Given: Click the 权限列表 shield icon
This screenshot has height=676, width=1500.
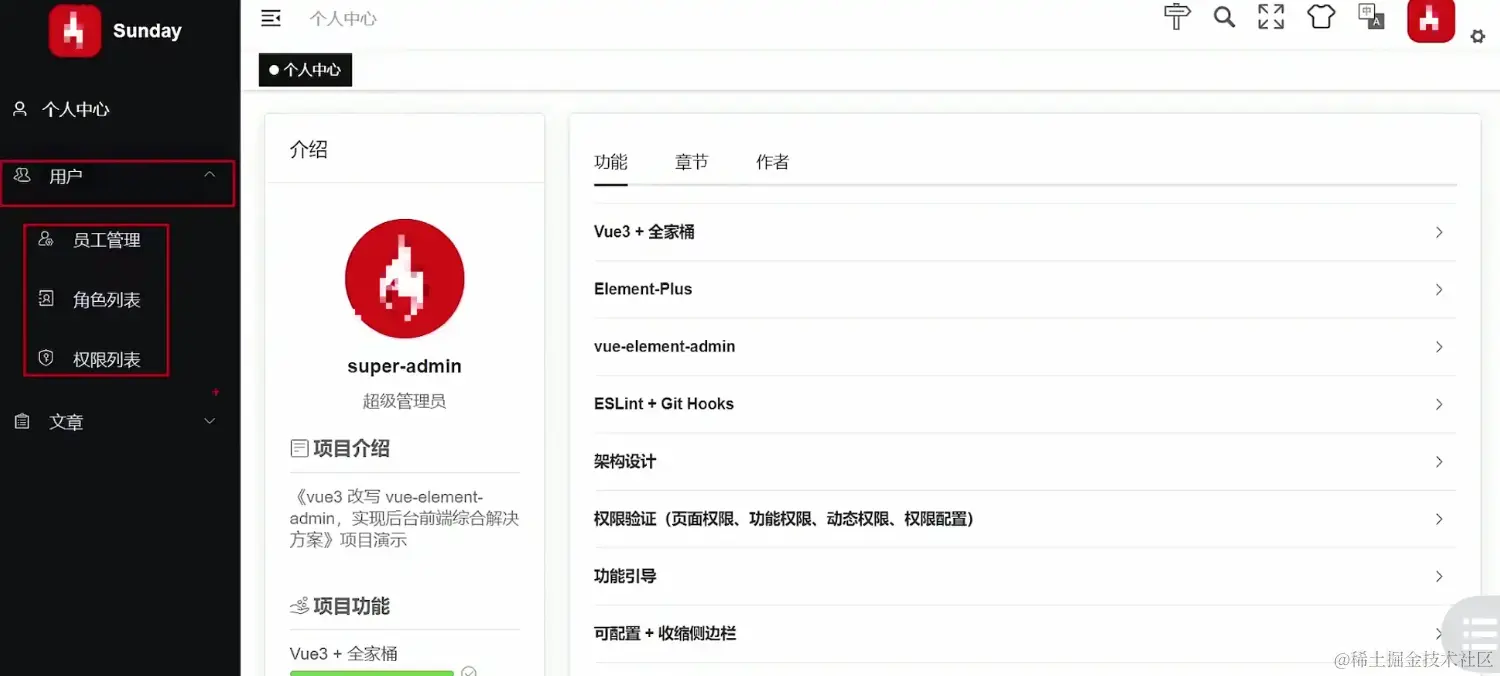Looking at the screenshot, I should tap(45, 357).
